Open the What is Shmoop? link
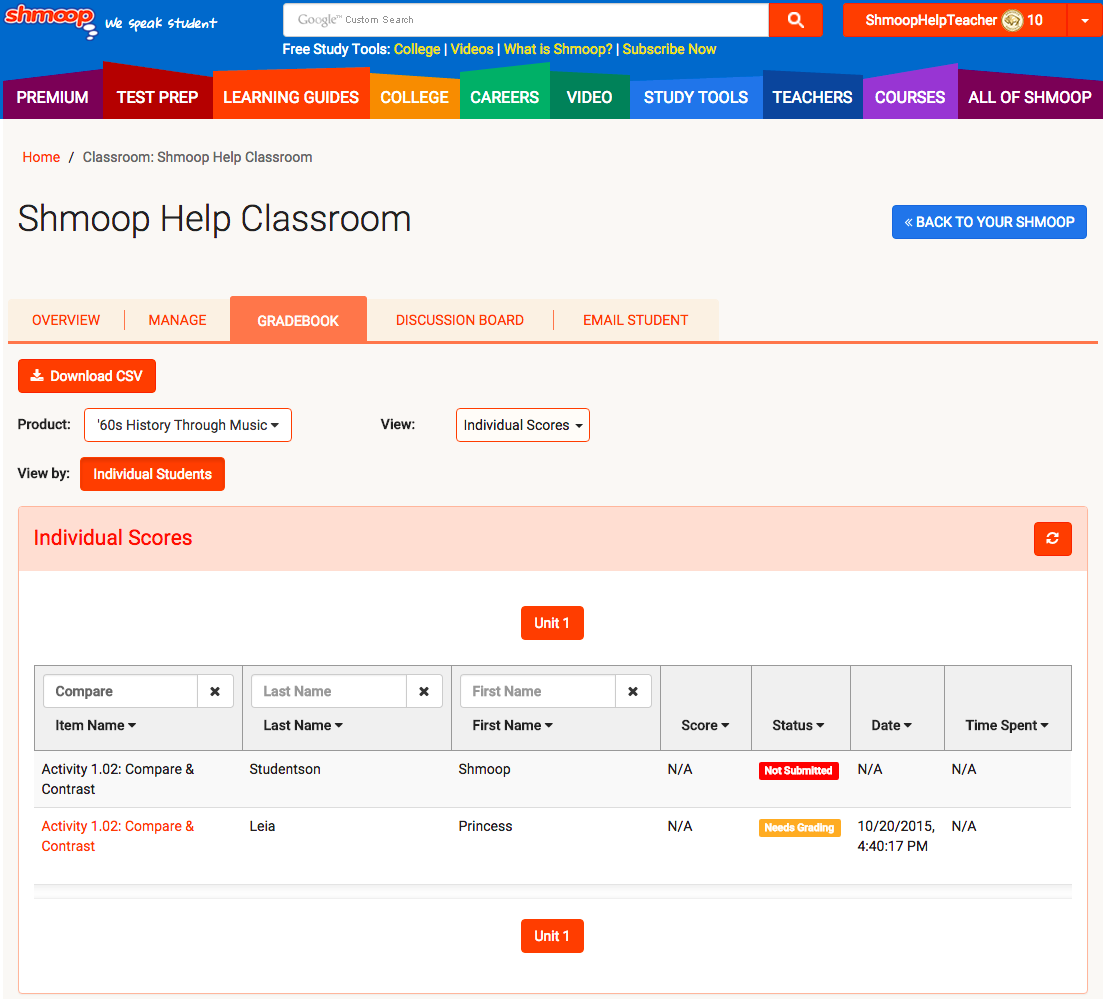Image resolution: width=1103 pixels, height=999 pixels. pos(558,49)
